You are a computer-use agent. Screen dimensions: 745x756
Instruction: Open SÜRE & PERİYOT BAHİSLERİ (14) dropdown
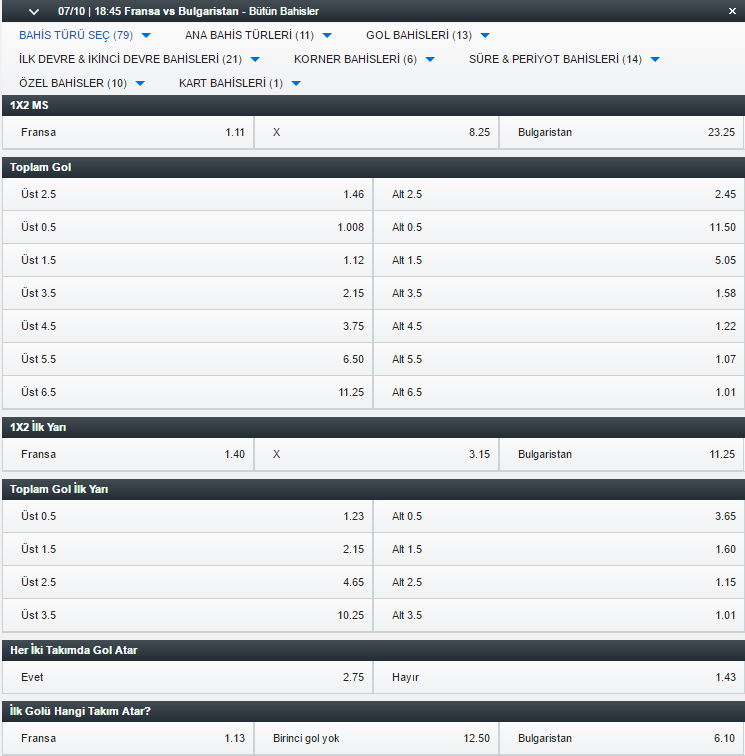tap(564, 59)
